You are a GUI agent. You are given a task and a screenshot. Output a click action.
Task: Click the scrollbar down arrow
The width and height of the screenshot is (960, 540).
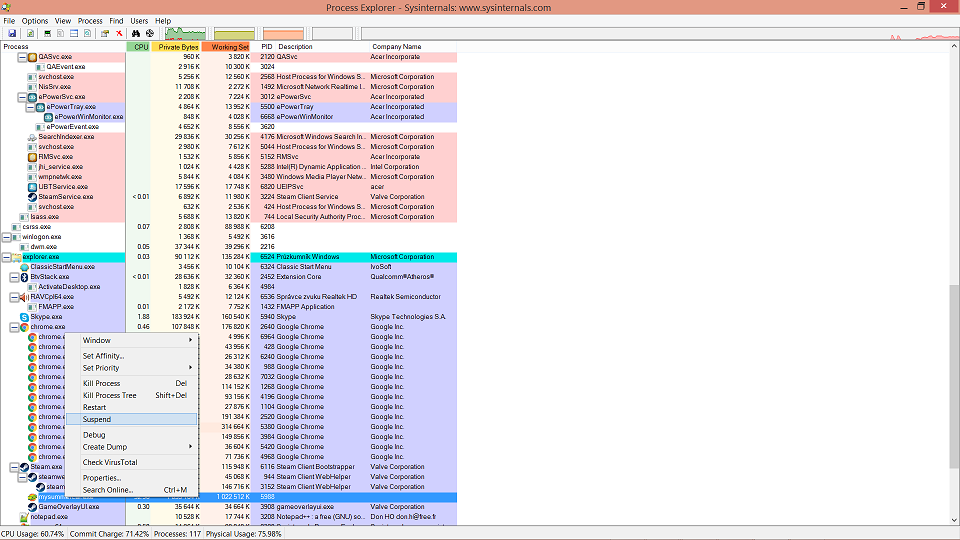point(954,520)
